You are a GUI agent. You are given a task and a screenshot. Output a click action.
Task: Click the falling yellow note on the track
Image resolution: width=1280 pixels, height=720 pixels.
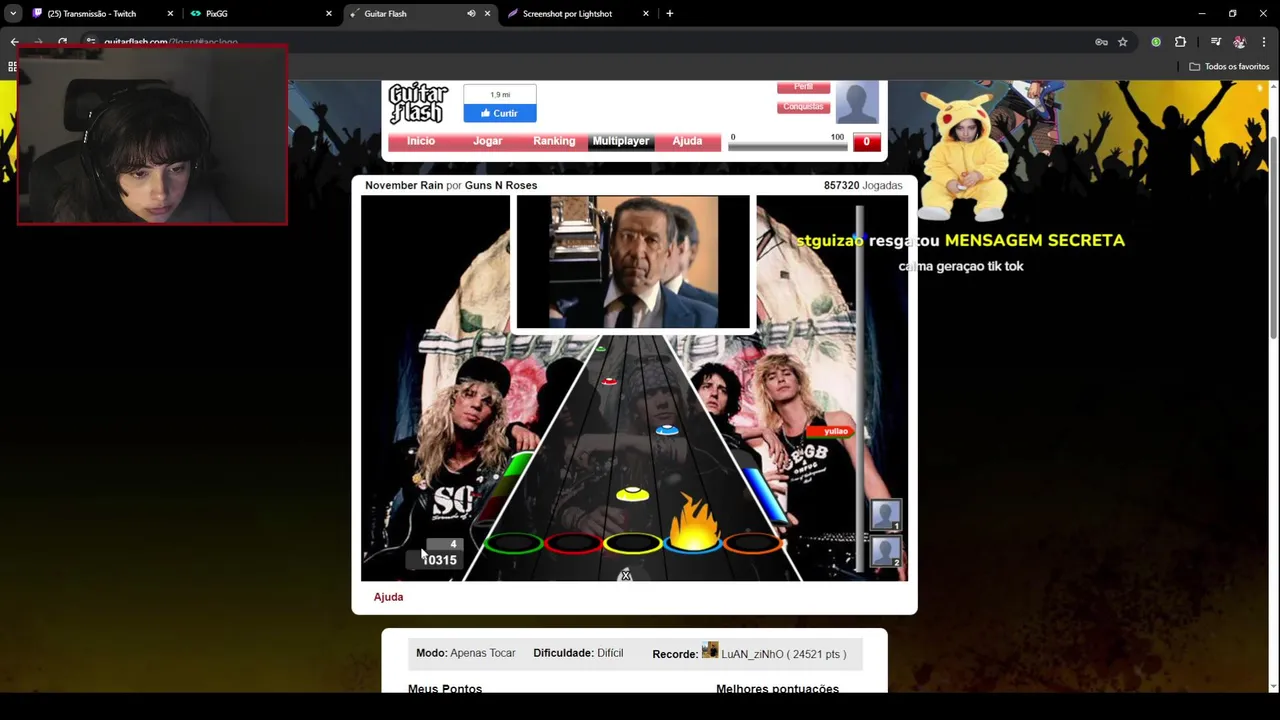(632, 494)
